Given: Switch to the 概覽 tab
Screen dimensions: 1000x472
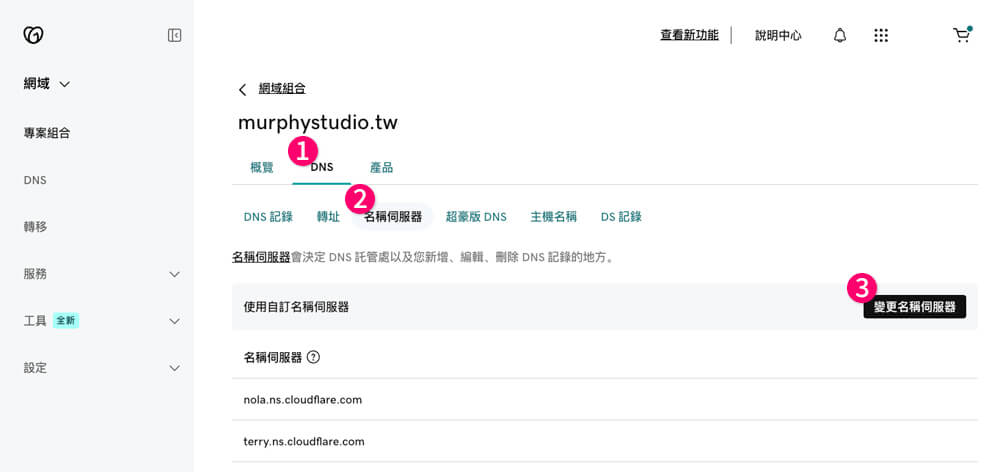Looking at the screenshot, I should click(261, 168).
